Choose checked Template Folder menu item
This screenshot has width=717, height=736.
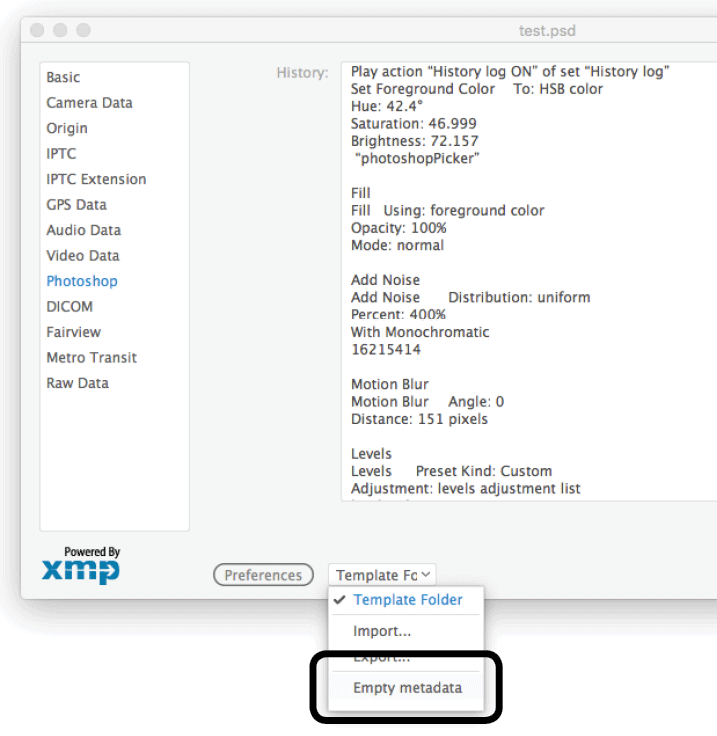coord(406,600)
